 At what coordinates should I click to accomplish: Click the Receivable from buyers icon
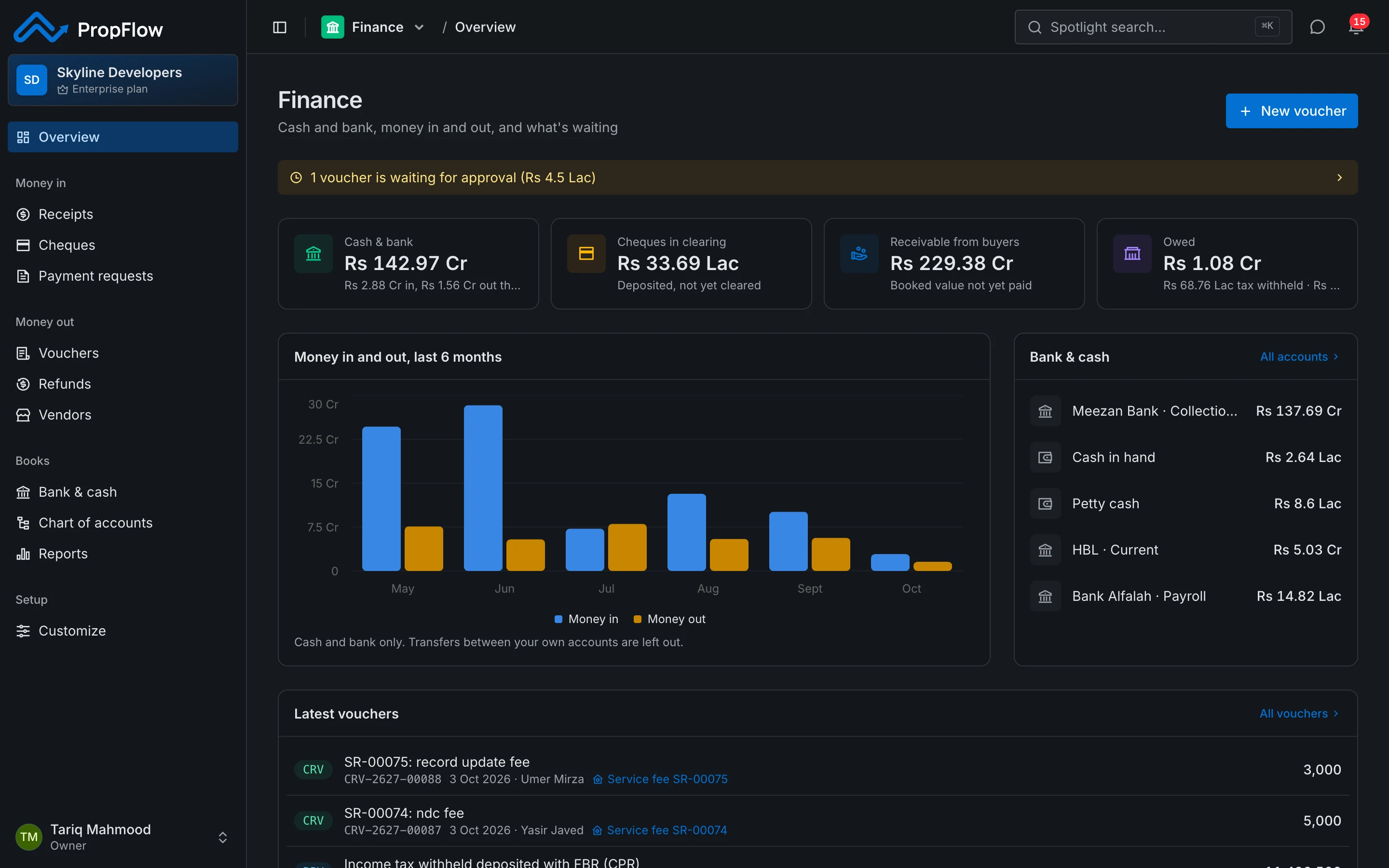pyautogui.click(x=859, y=253)
